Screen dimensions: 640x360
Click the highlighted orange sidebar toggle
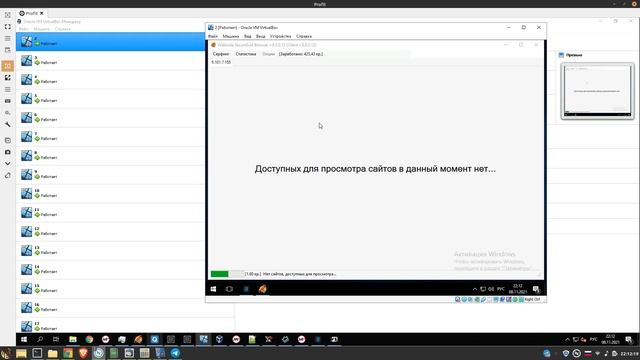pyautogui.click(x=8, y=66)
